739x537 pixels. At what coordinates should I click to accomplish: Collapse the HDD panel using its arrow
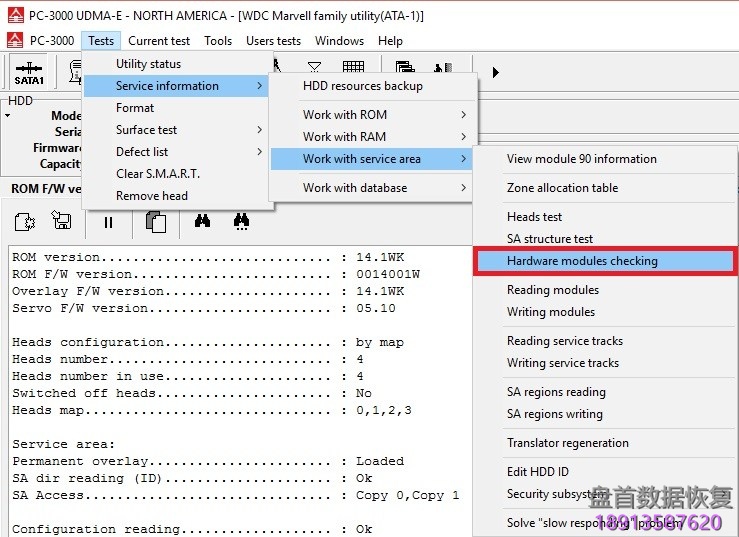pos(8,116)
